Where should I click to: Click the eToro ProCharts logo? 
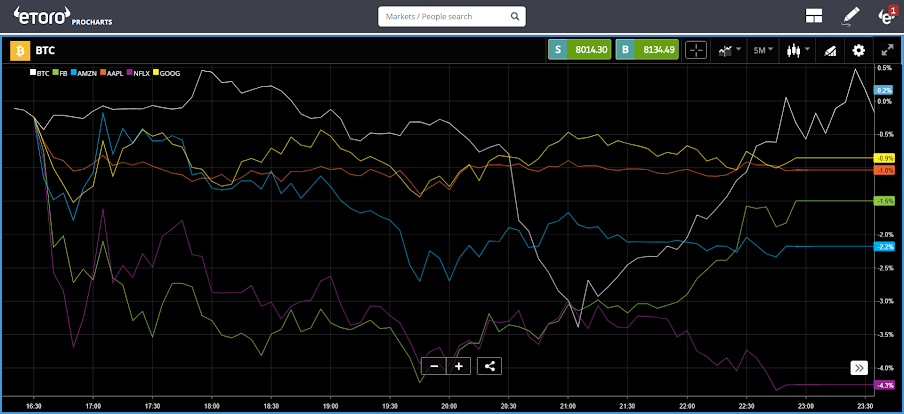pyautogui.click(x=62, y=17)
